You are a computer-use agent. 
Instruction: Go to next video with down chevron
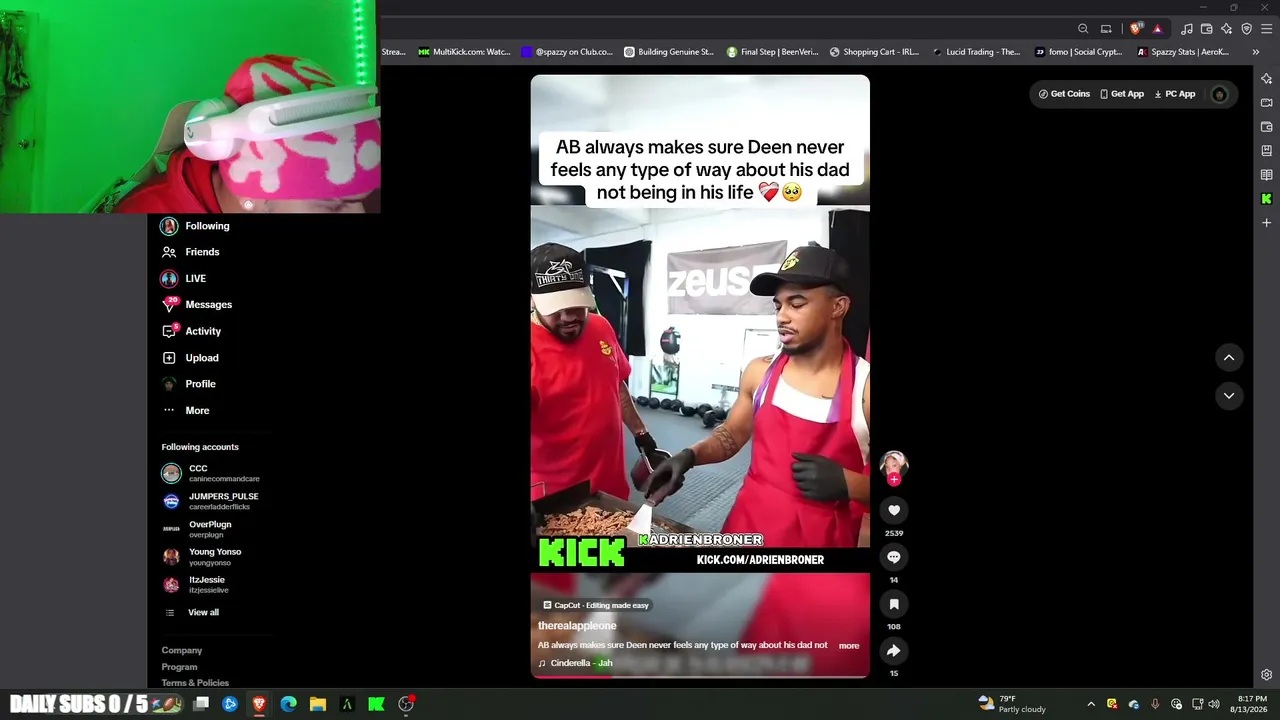[x=1229, y=396]
